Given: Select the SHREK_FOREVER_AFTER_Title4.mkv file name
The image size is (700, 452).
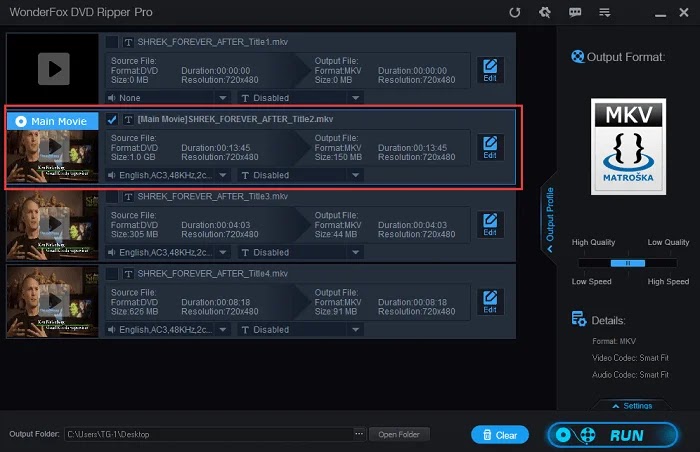Looking at the screenshot, I should [212, 274].
